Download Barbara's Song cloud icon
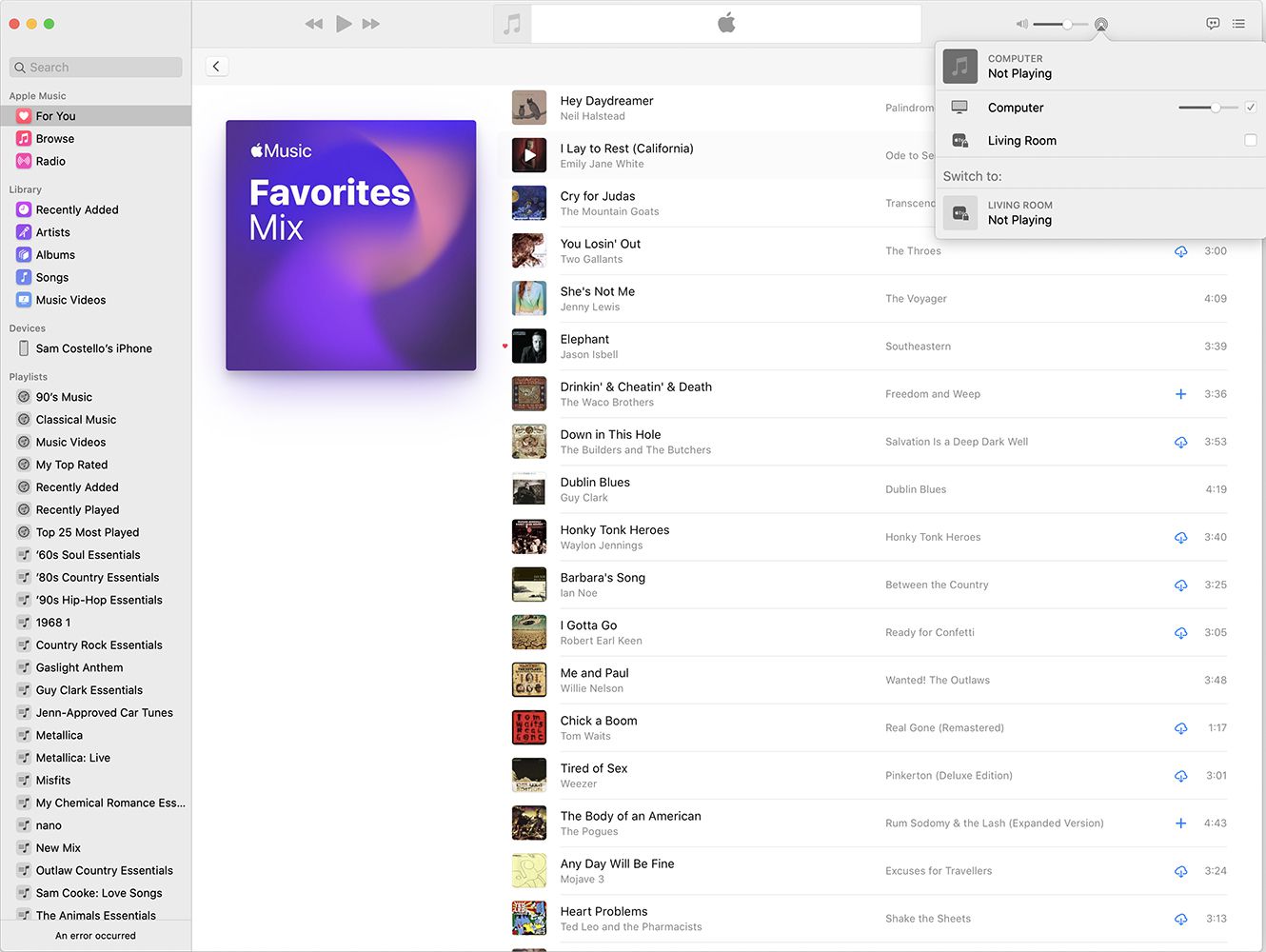Viewport: 1266px width, 952px height. point(1180,585)
